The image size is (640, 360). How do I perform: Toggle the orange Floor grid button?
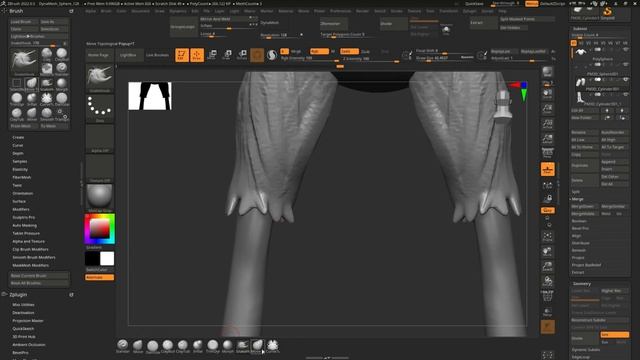click(x=548, y=169)
